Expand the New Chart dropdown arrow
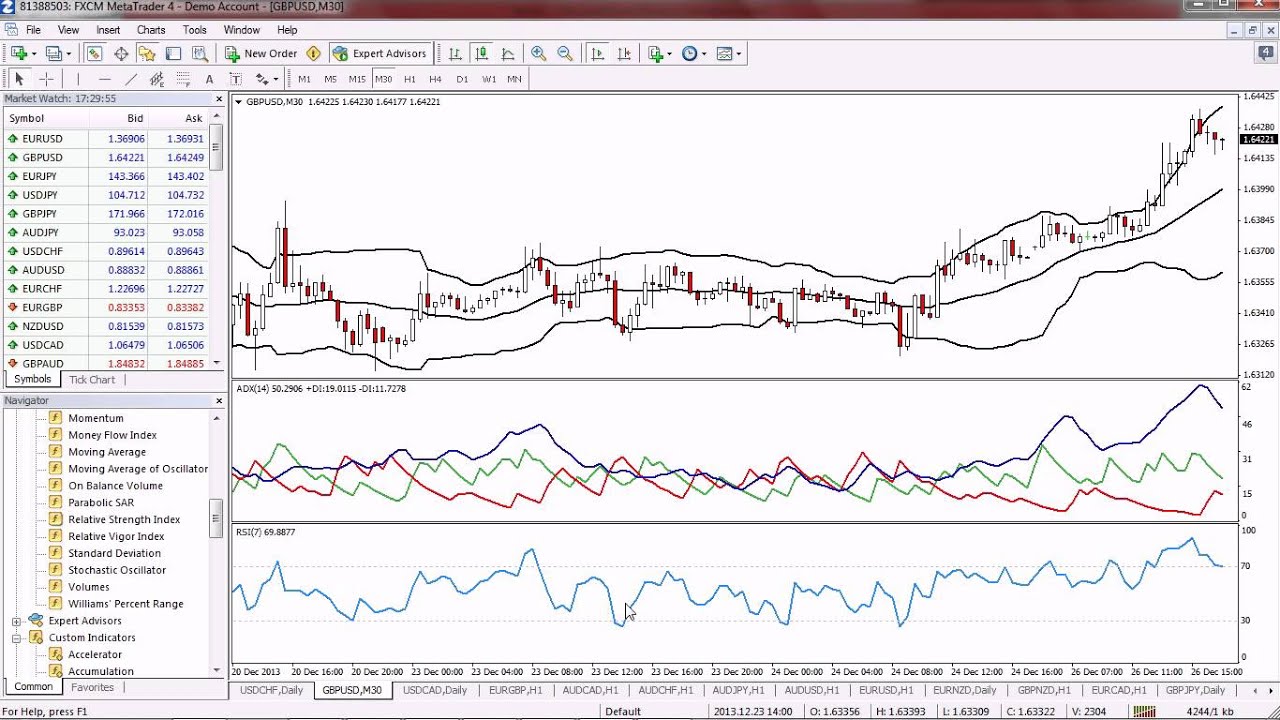This screenshot has height=720, width=1280. (34, 54)
